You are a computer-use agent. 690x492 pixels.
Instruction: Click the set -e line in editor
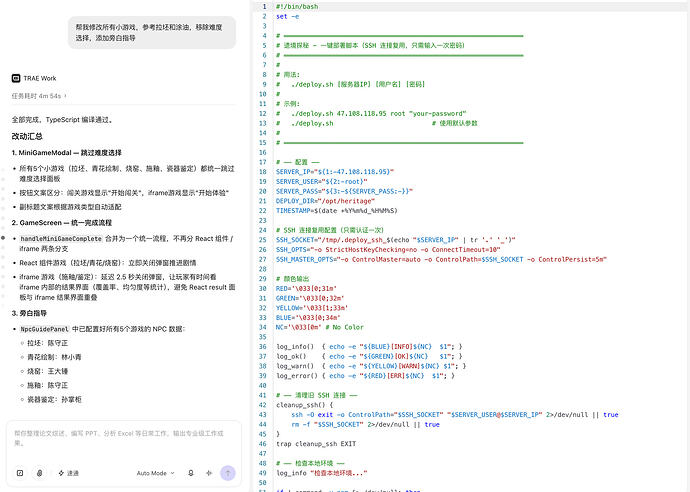pos(287,16)
